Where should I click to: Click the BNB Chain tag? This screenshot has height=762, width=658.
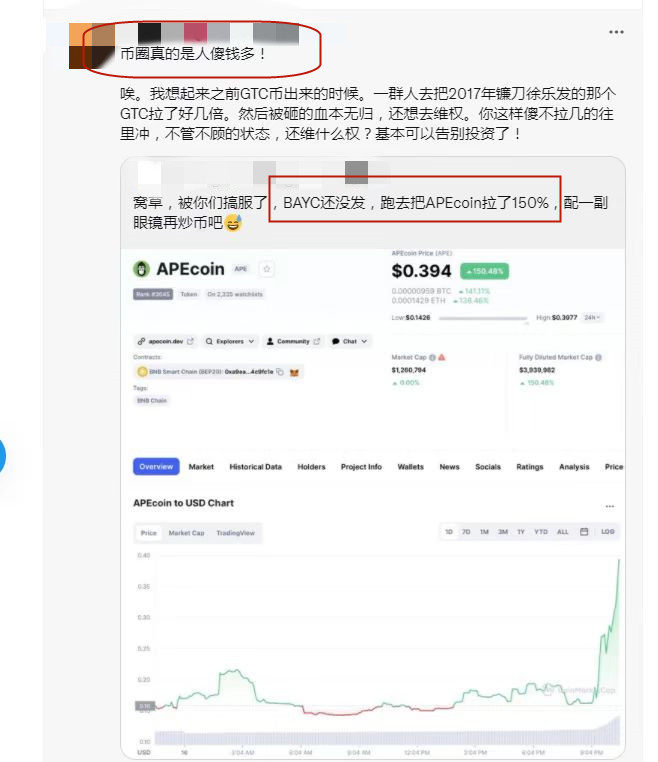152,400
